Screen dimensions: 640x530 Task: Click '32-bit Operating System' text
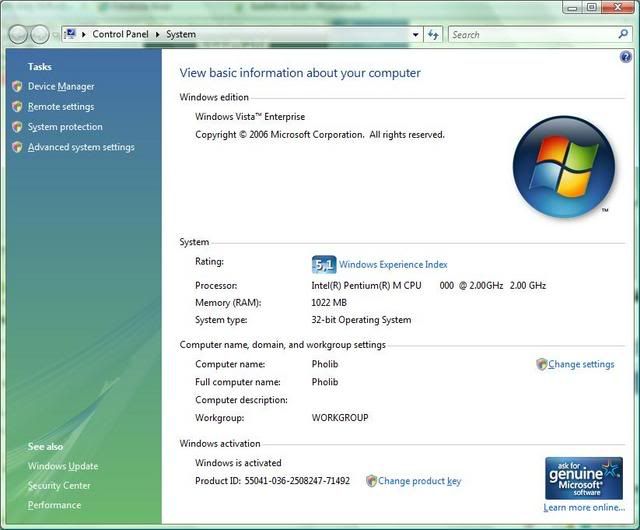361,320
